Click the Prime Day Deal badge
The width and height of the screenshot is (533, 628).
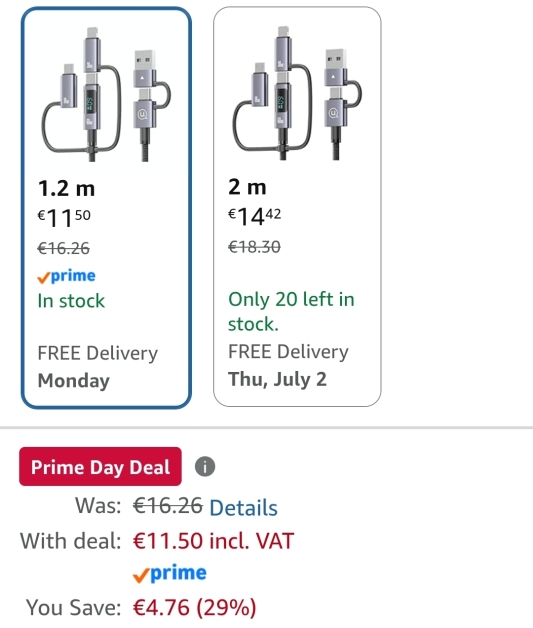point(100,467)
